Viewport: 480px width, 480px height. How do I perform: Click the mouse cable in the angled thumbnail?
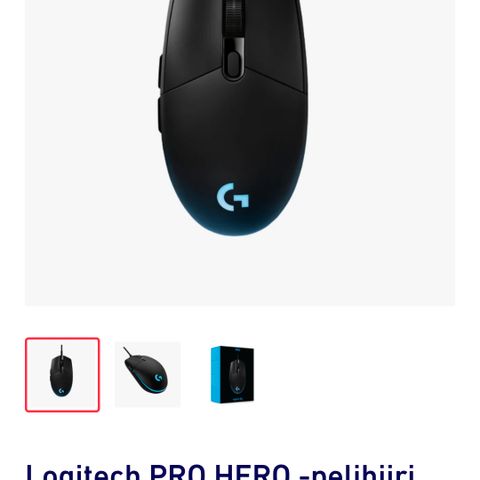127,352
